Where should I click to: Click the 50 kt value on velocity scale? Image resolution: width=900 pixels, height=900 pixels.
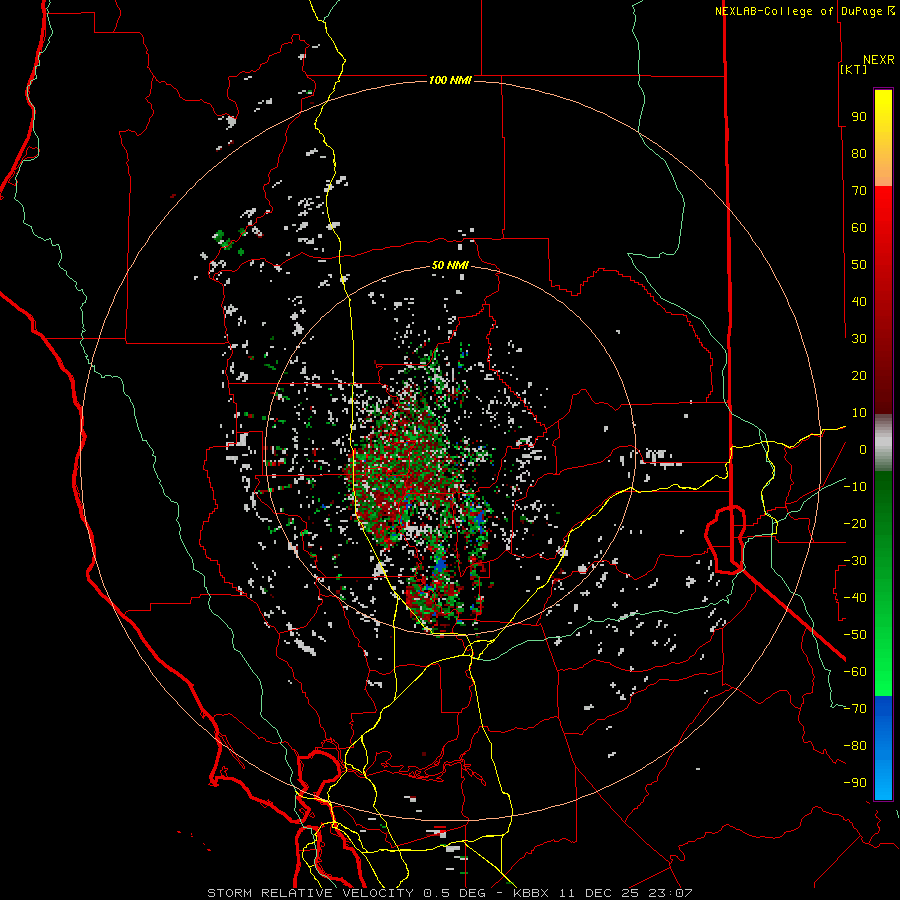pos(859,265)
